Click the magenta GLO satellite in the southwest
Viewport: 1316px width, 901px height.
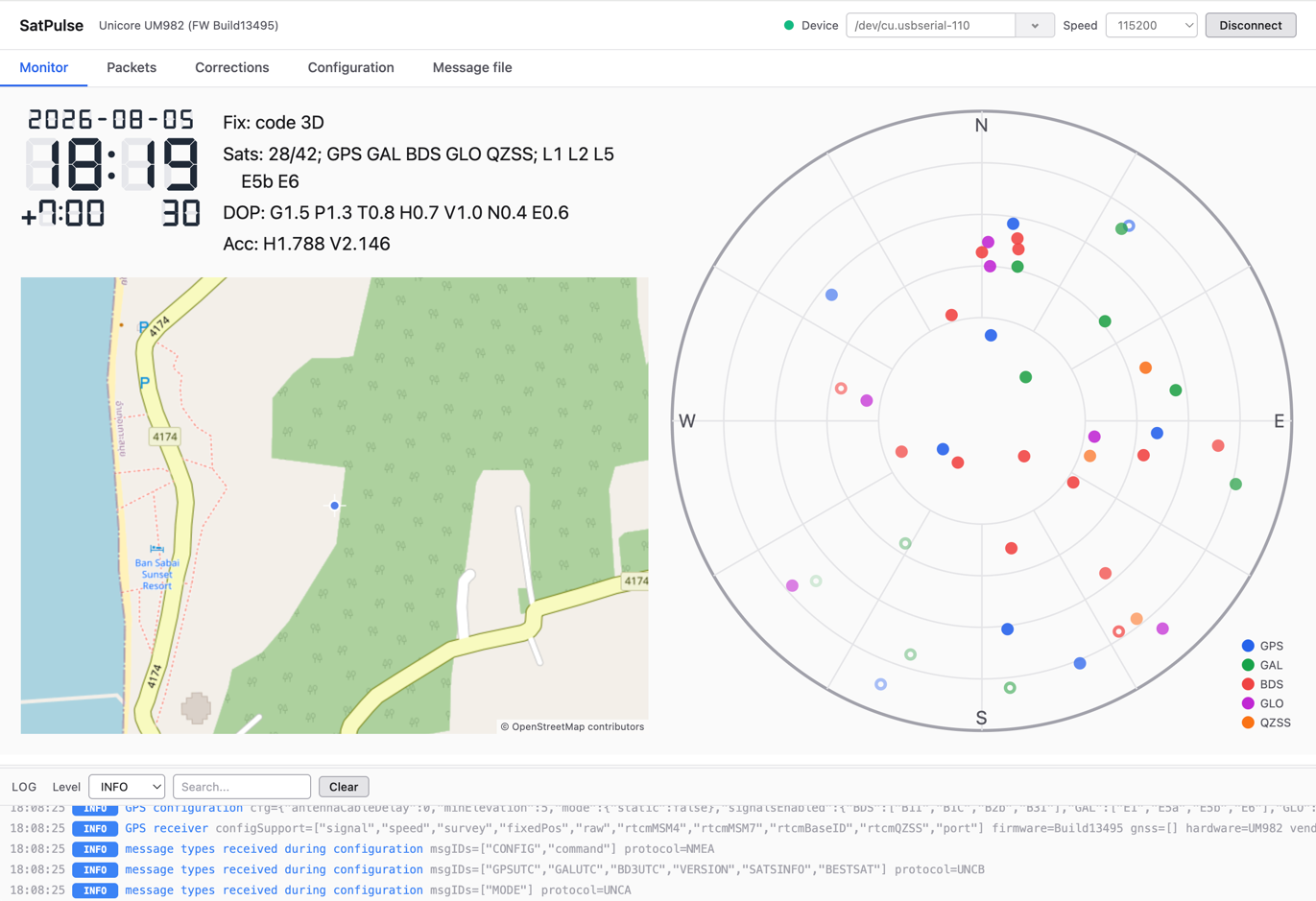coord(792,585)
